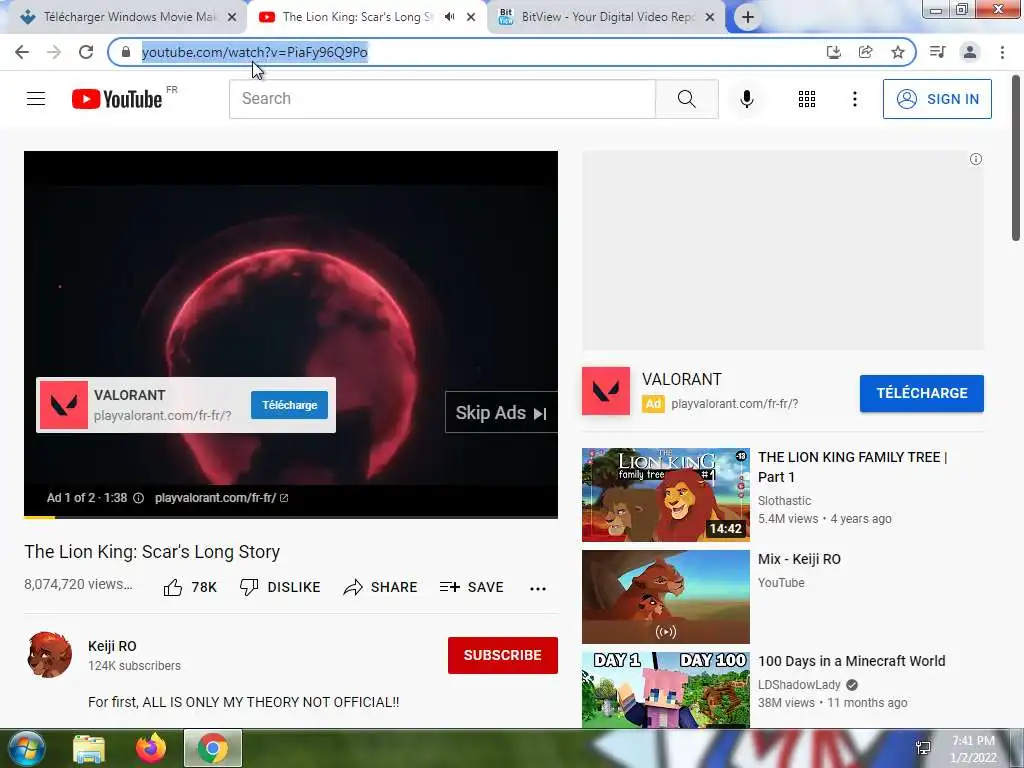
Task: Click the install/download page icon in address bar
Action: tap(833, 52)
